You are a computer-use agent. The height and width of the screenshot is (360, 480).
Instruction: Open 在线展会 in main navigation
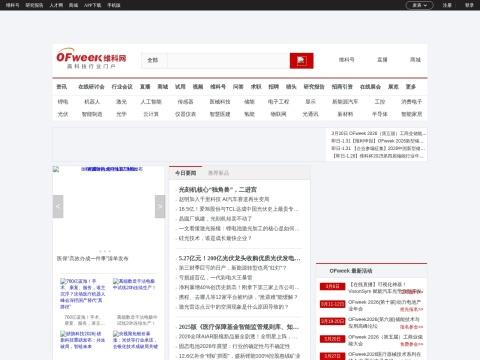370,87
